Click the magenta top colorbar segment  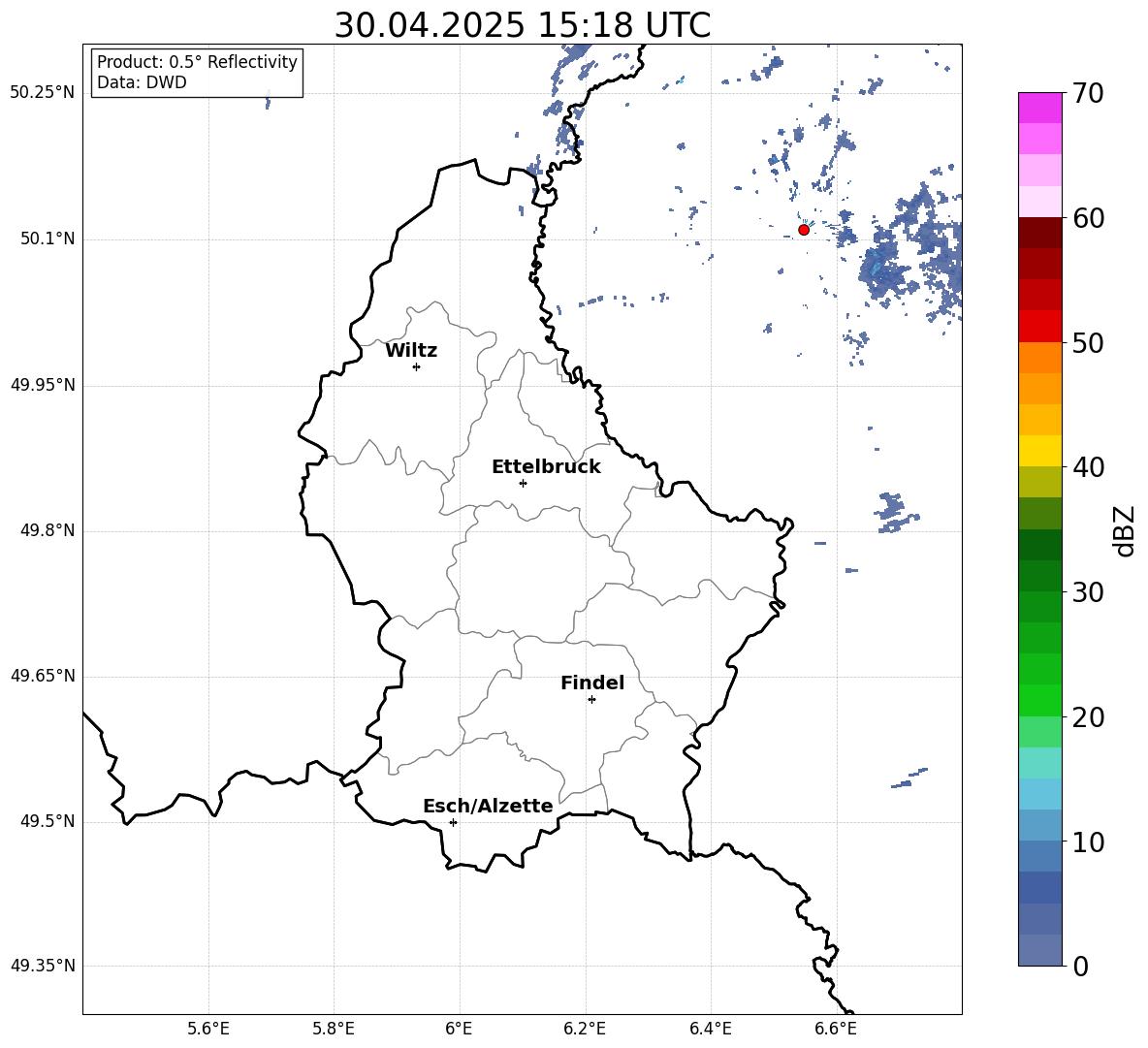1040,108
